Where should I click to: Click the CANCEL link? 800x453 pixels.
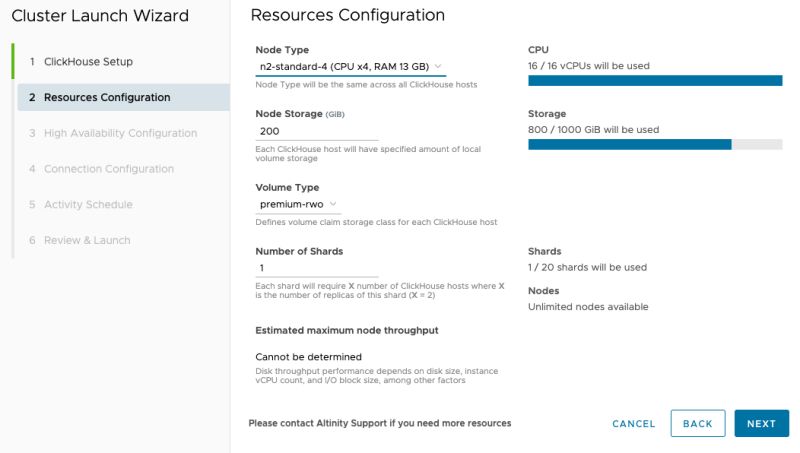click(x=633, y=423)
